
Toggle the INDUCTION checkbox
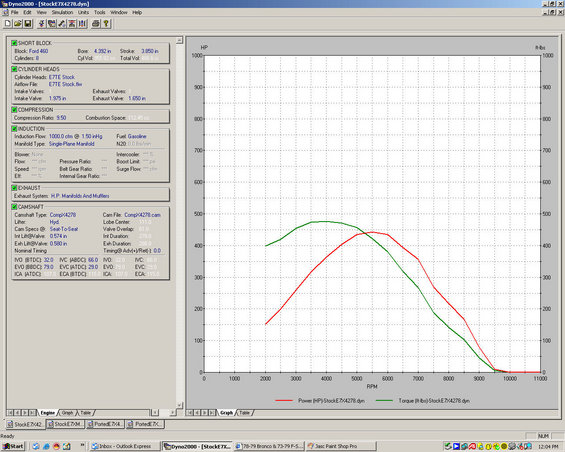pos(14,129)
